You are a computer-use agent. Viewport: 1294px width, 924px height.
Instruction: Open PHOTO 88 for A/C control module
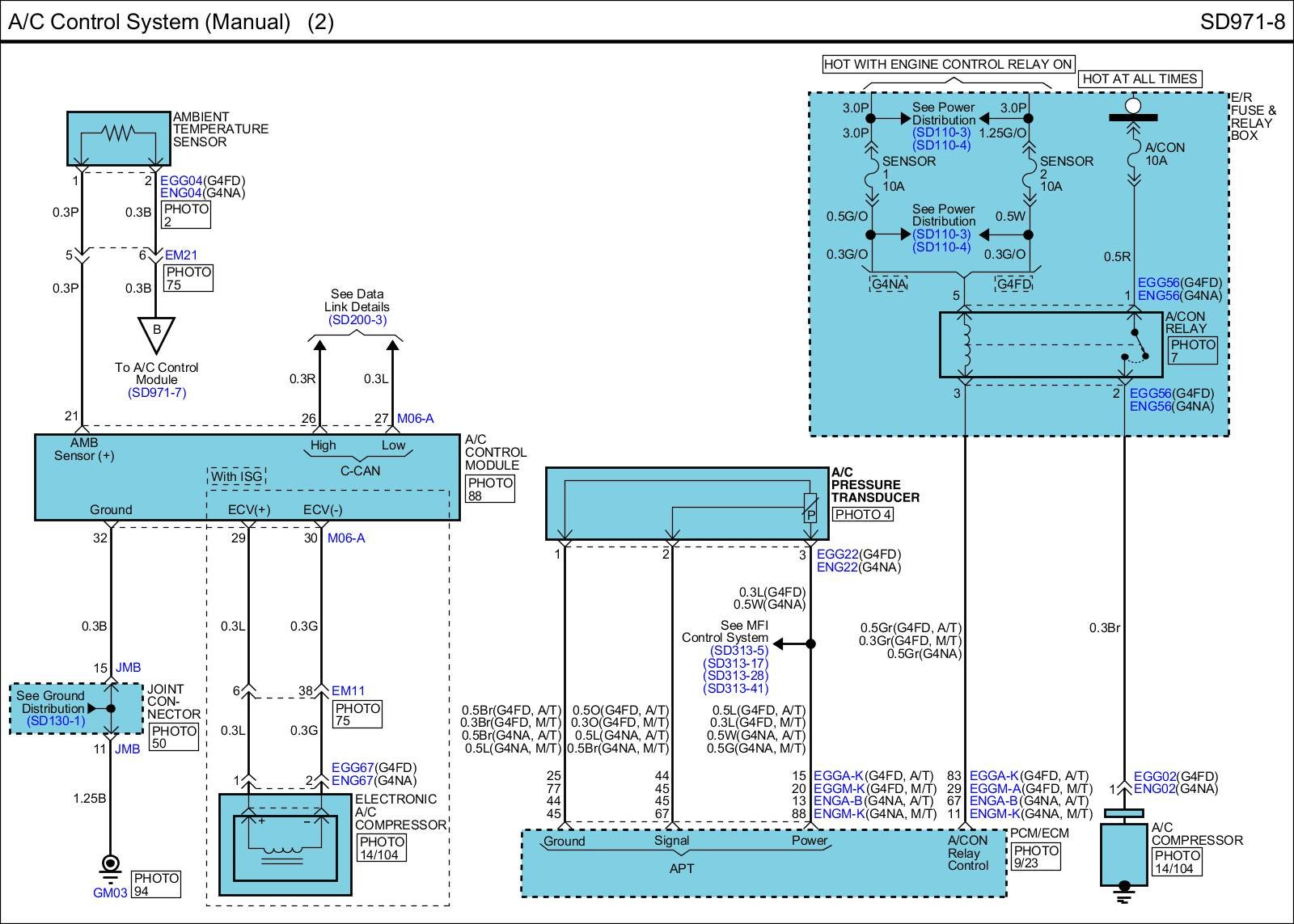pos(490,489)
